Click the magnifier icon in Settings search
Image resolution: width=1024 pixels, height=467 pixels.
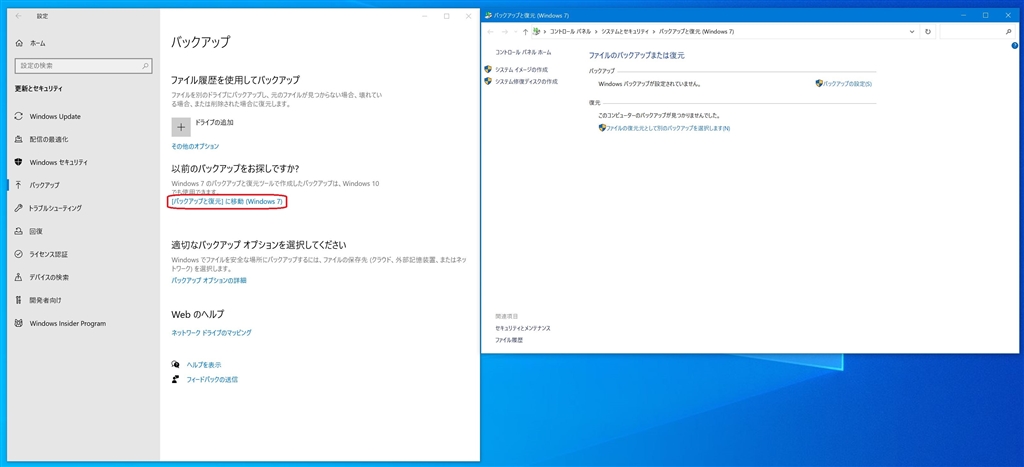point(145,66)
